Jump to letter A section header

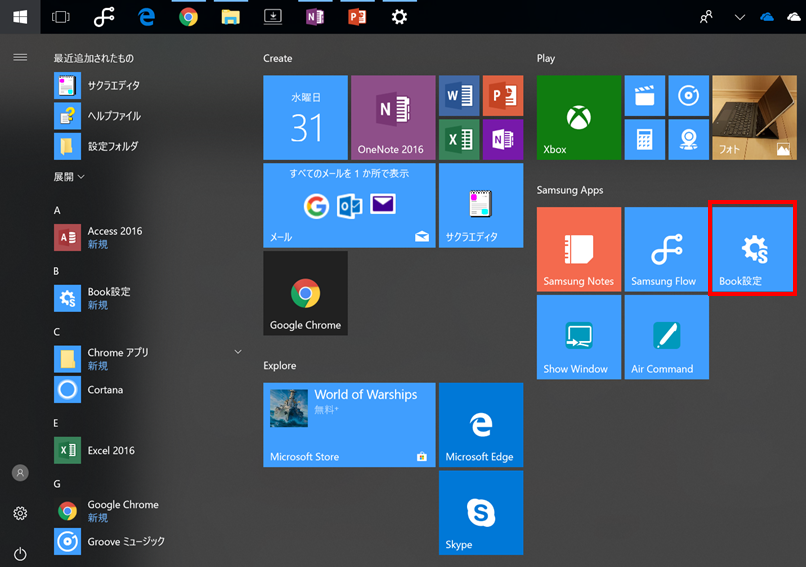pyautogui.click(x=57, y=210)
